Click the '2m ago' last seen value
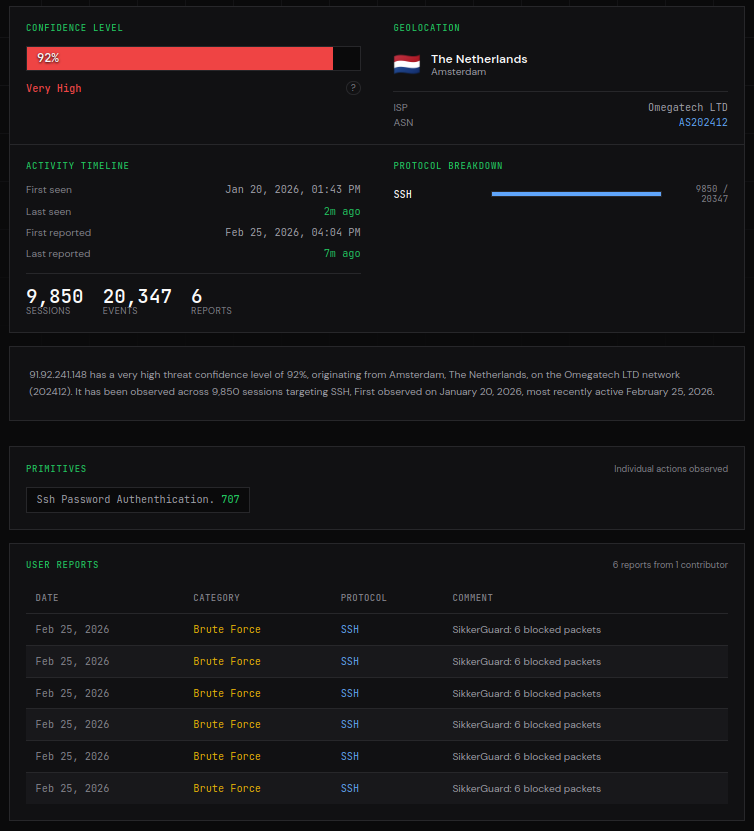Image resolution: width=754 pixels, height=831 pixels. coord(342,211)
